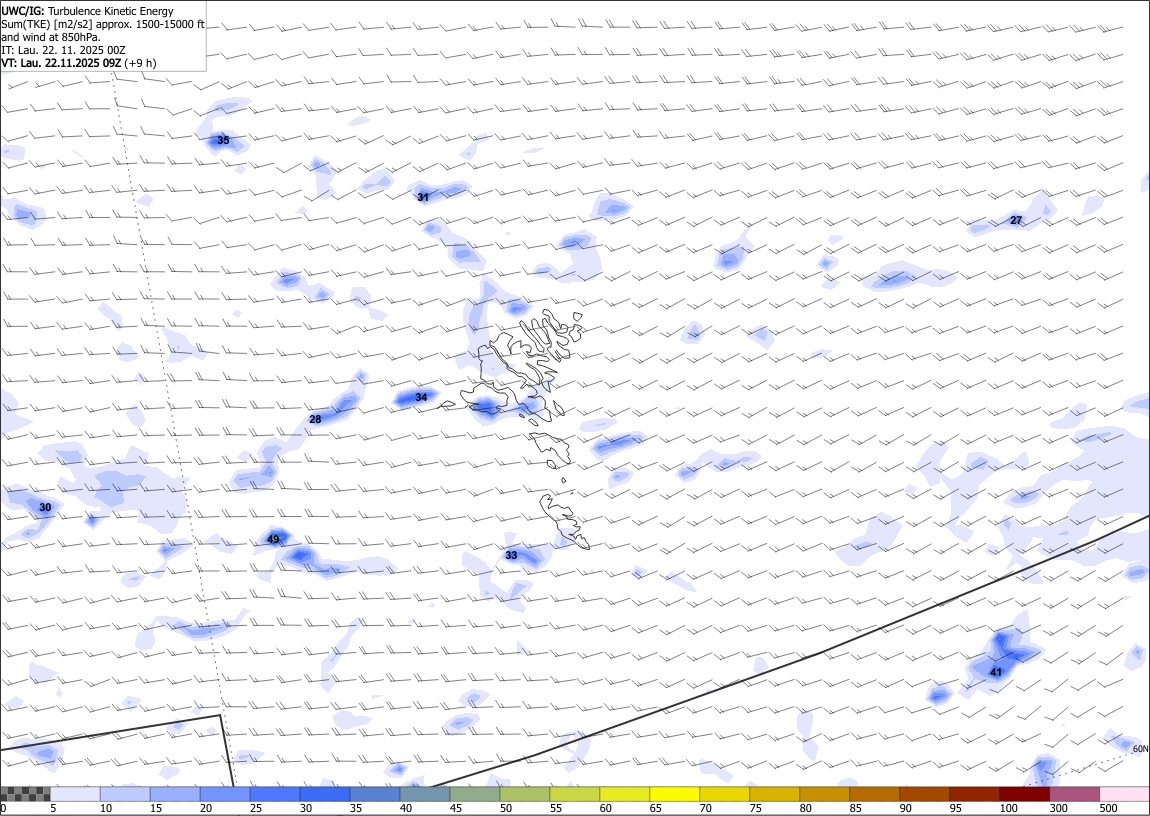Click the TKE value 41 label
1150x816 pixels.
point(996,672)
